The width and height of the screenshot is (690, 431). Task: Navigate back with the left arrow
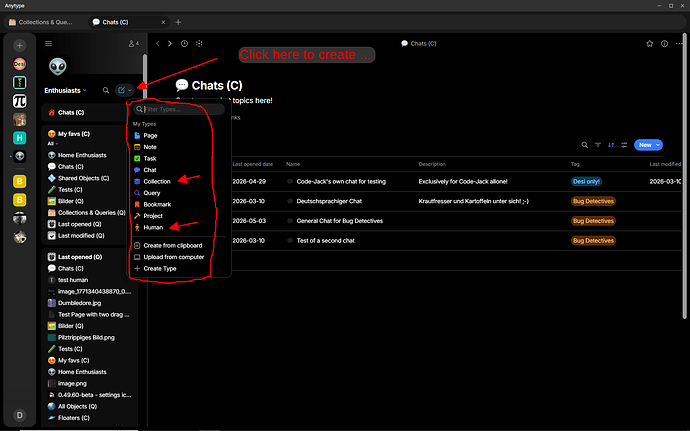click(x=158, y=44)
